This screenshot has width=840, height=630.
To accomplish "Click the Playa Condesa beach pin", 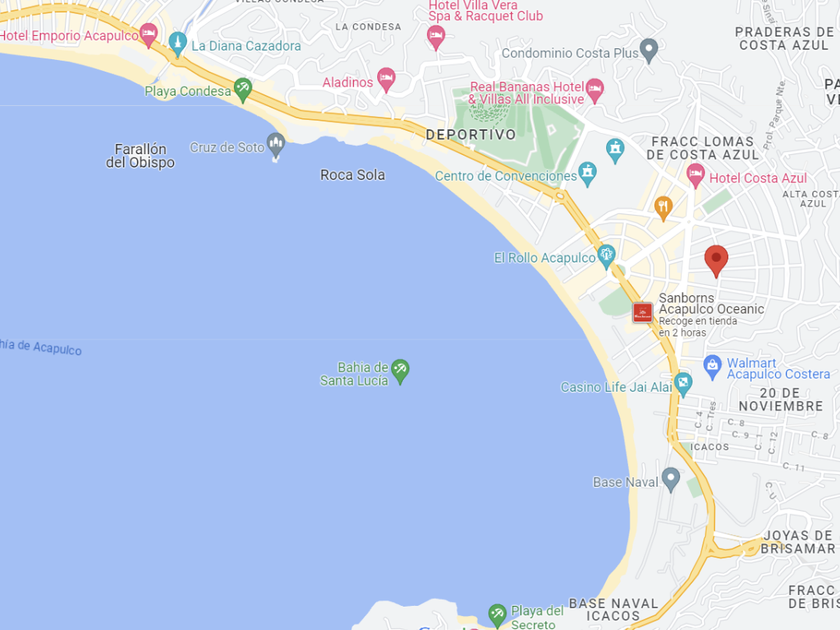I will tap(243, 90).
